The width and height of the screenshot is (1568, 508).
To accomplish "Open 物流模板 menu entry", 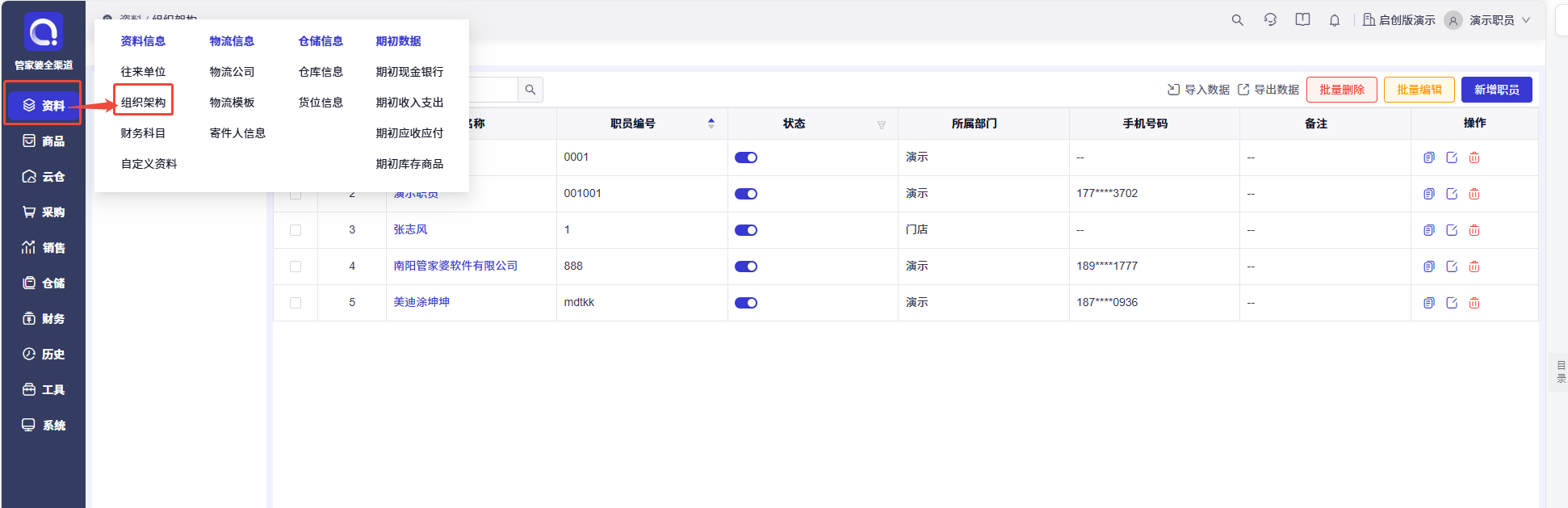I will 232,103.
